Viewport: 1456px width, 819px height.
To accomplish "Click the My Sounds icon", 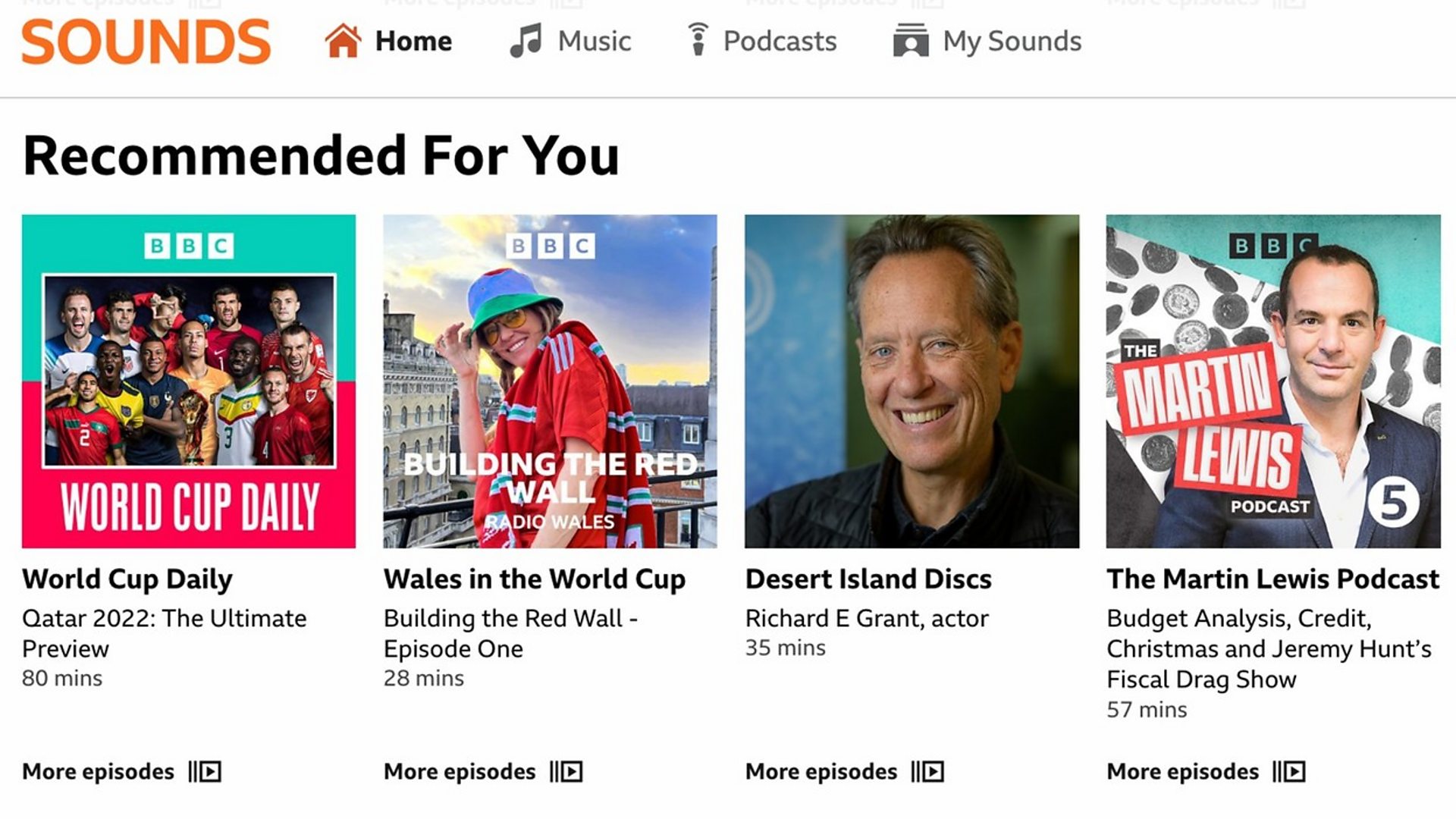I will (911, 41).
